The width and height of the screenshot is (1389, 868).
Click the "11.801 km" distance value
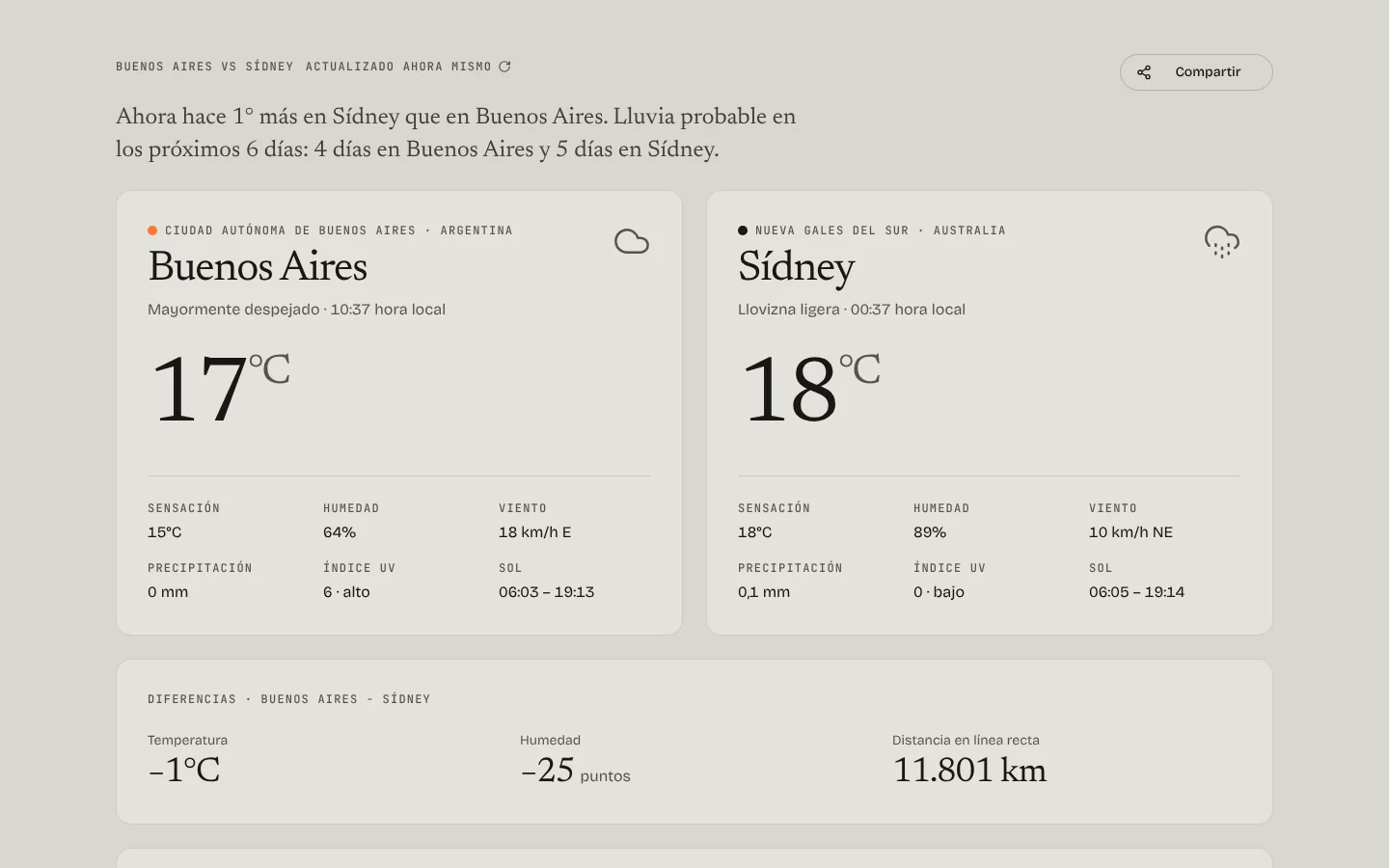pos(969,770)
